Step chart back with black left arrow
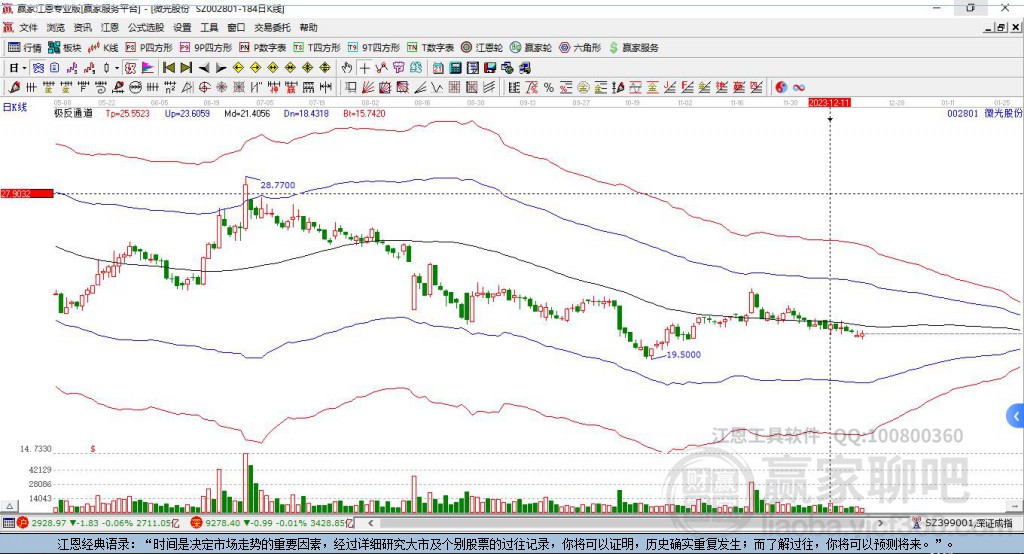1024x554 pixels. [204, 68]
